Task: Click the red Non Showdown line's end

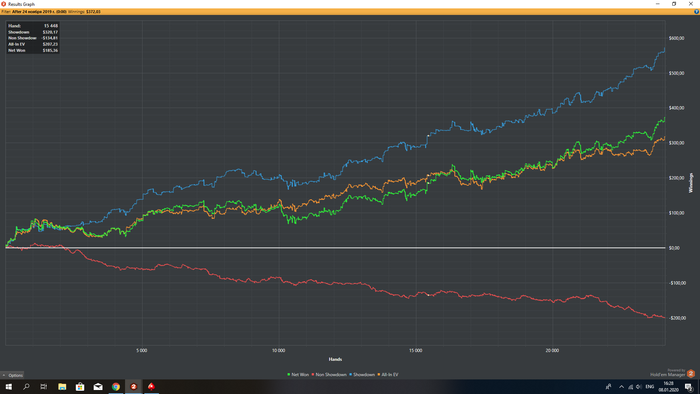Action: (x=665, y=318)
